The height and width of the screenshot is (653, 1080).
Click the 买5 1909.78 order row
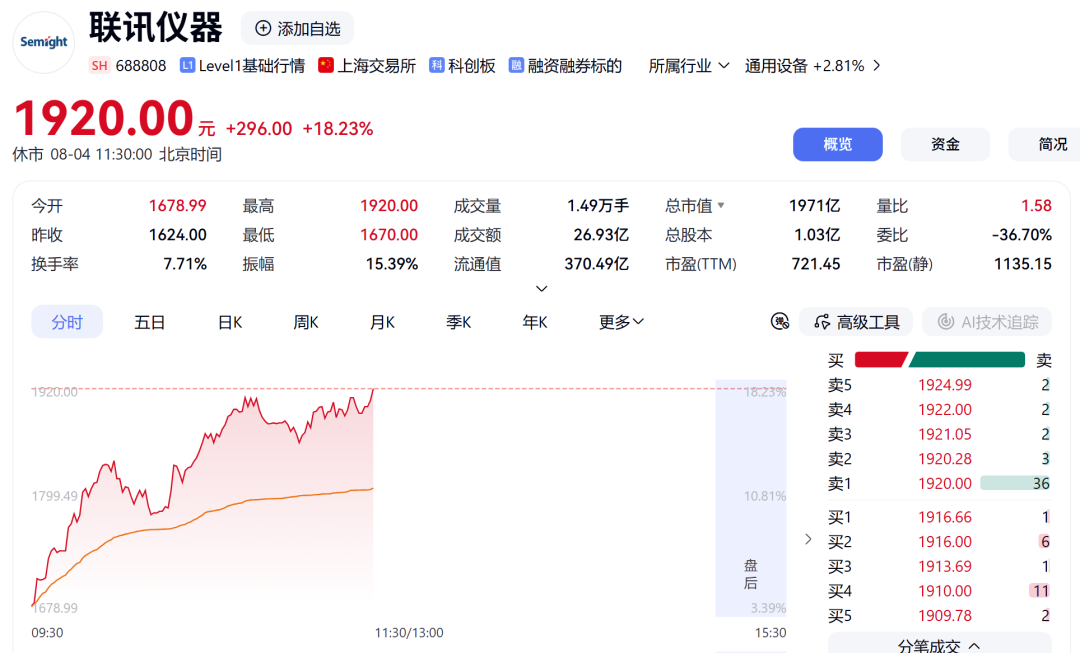pyautogui.click(x=939, y=616)
